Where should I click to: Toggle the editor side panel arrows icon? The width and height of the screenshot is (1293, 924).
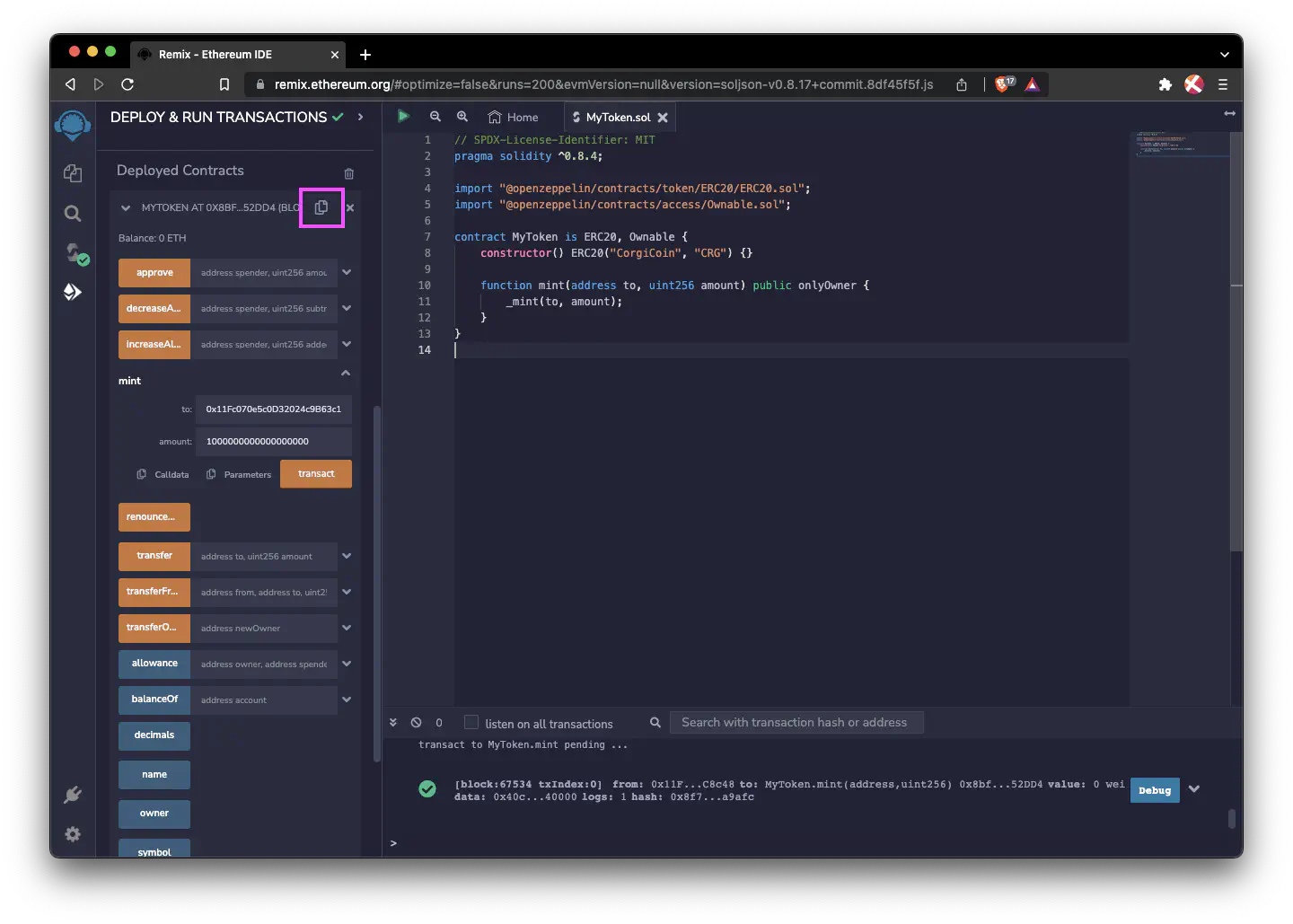[1229, 113]
